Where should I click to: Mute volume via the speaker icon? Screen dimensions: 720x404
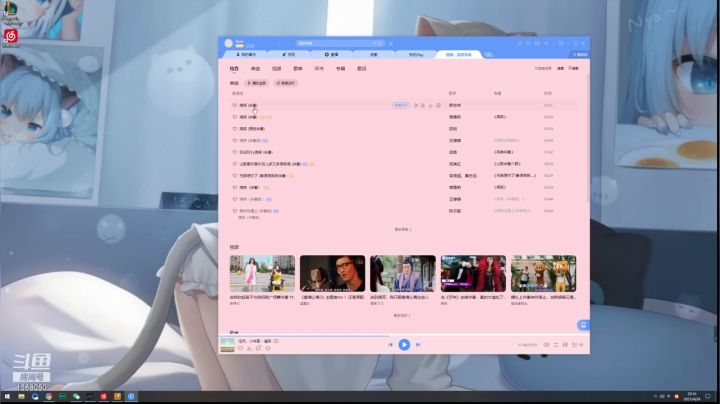tap(546, 345)
